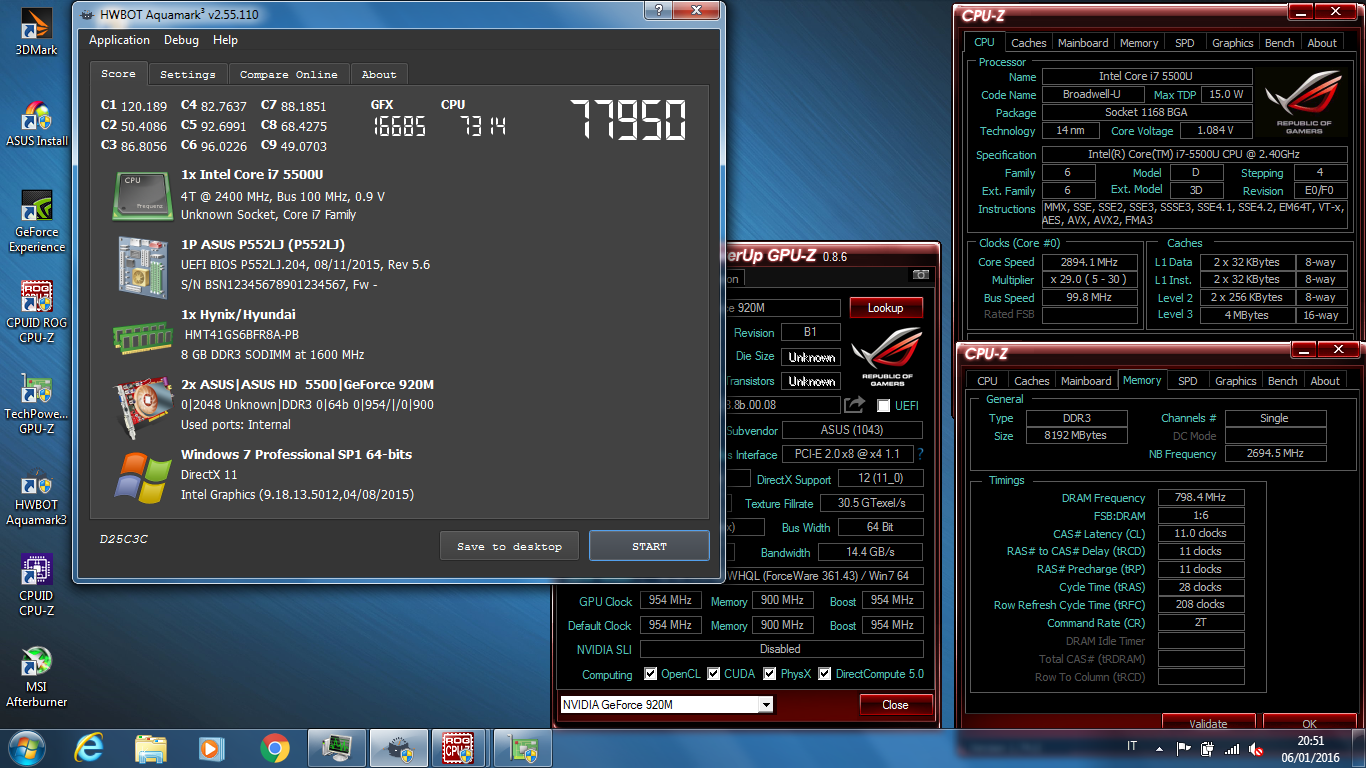The height and width of the screenshot is (768, 1366).
Task: Open Google Chrome from taskbar
Action: click(274, 748)
